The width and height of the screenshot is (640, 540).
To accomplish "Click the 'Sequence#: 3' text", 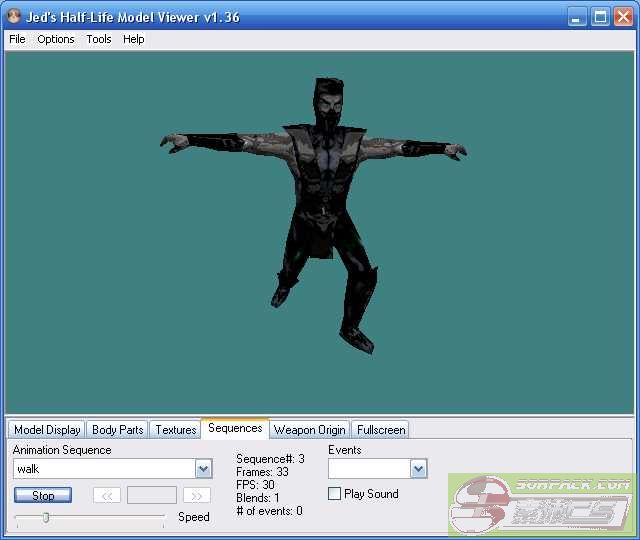I will point(270,459).
